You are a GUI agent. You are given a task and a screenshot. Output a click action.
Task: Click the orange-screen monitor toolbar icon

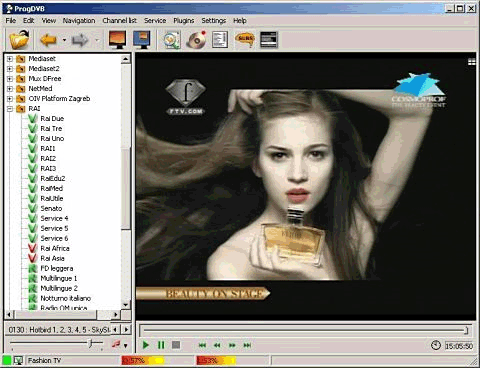point(117,40)
